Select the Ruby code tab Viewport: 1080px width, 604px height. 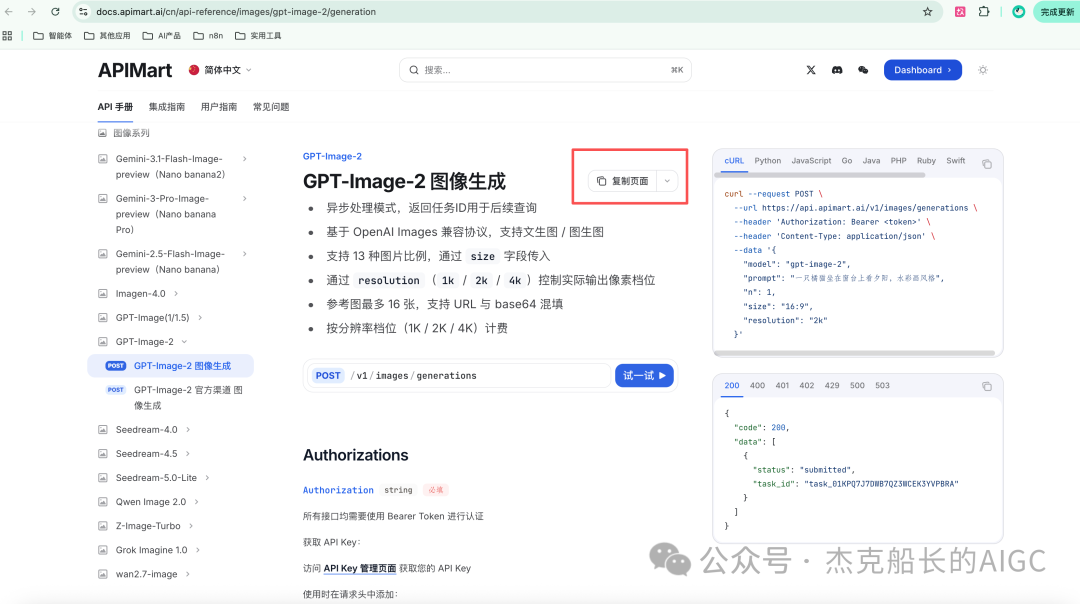pyautogui.click(x=926, y=160)
